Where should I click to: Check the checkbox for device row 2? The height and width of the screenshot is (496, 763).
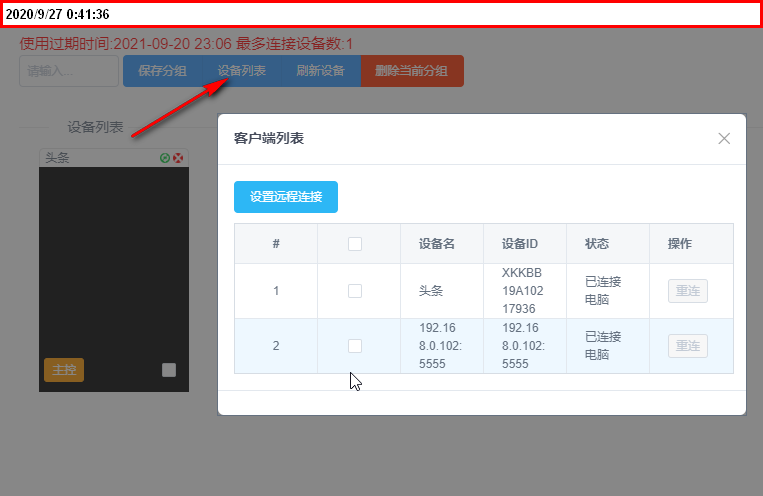click(x=355, y=346)
